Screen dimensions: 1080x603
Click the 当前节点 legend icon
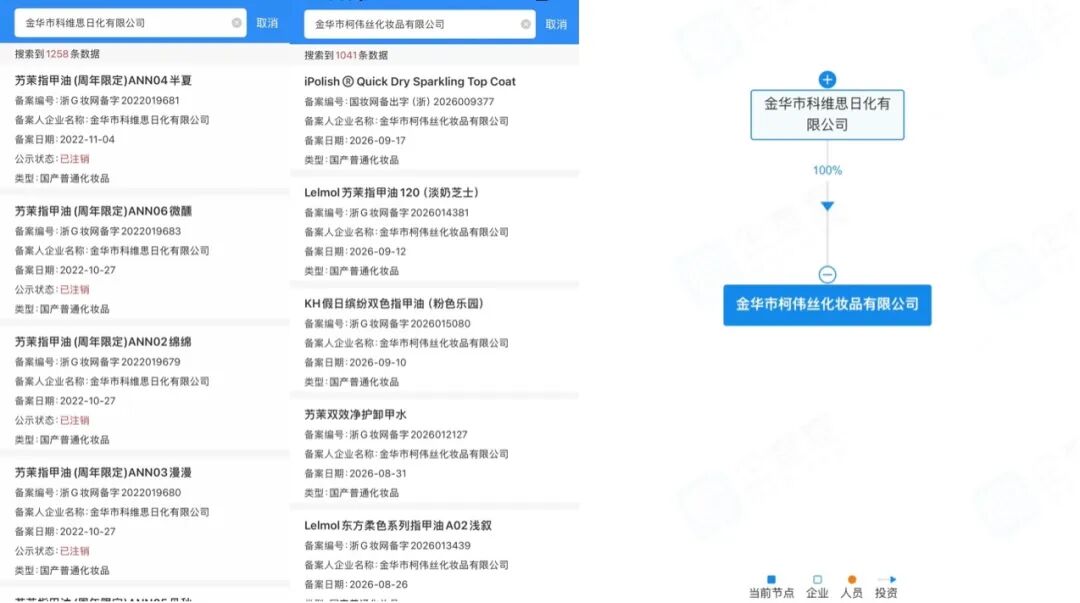point(771,580)
